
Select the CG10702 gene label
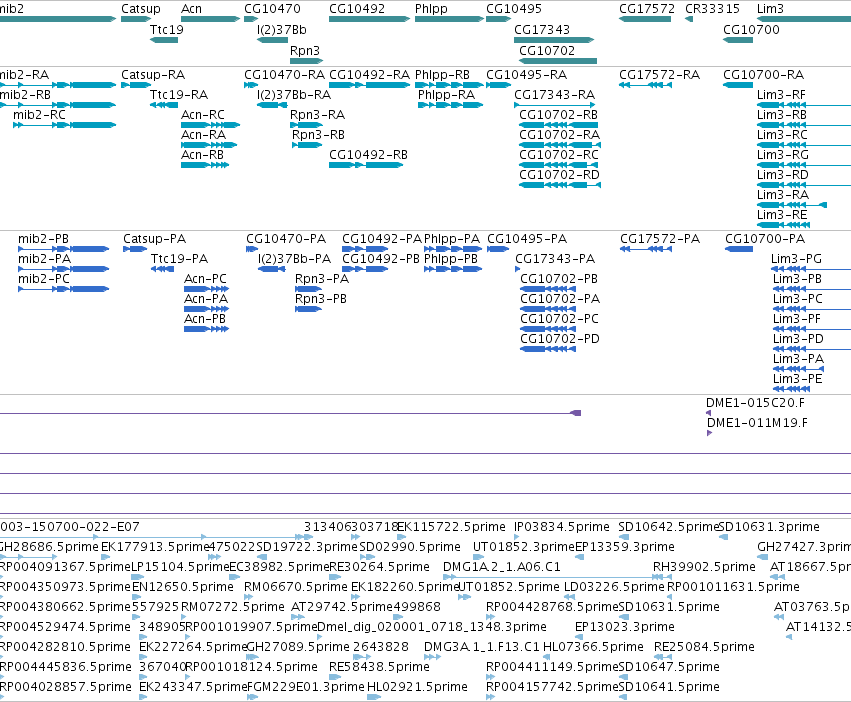(547, 50)
